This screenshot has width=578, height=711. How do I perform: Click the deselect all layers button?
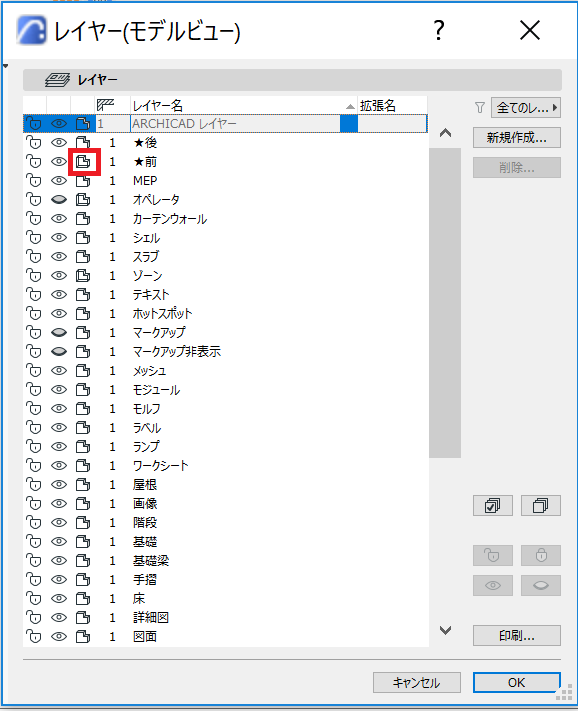pyautogui.click(x=540, y=506)
